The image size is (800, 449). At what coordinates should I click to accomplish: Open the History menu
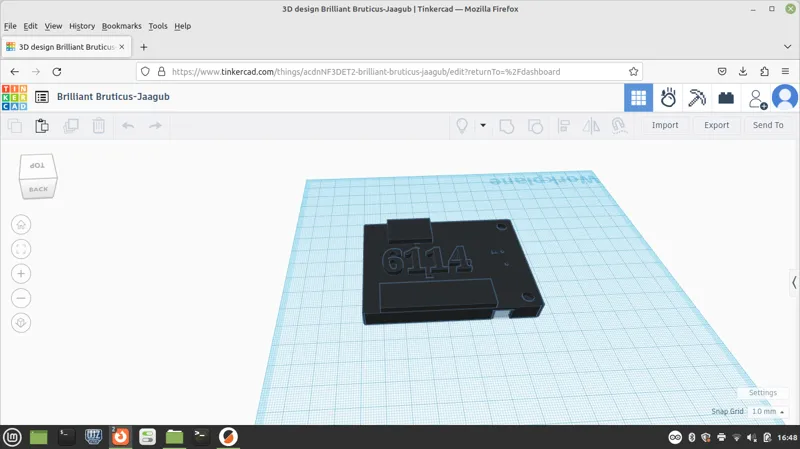tap(82, 26)
